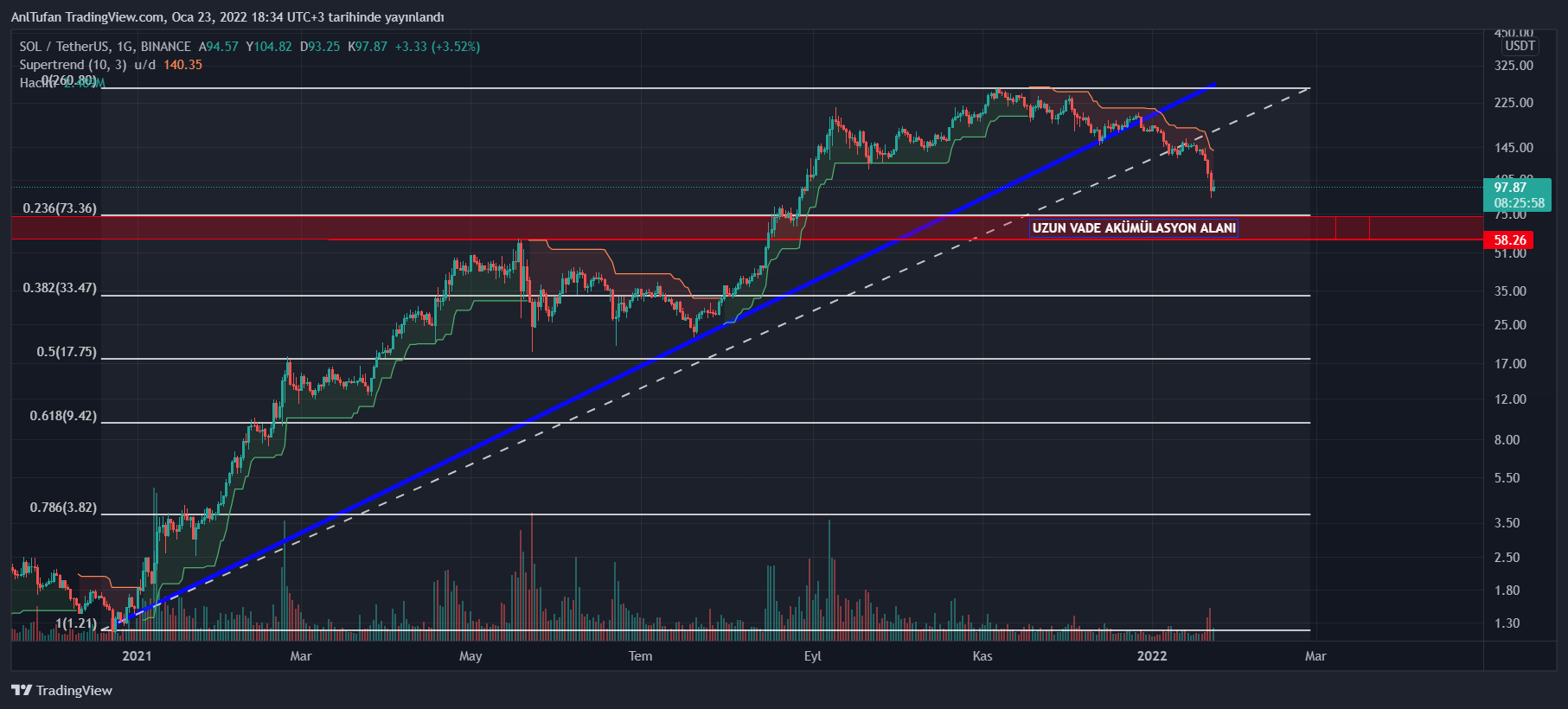Click the 0.618(9.42) Fibonacci level label
1568x709 pixels.
click(x=63, y=416)
